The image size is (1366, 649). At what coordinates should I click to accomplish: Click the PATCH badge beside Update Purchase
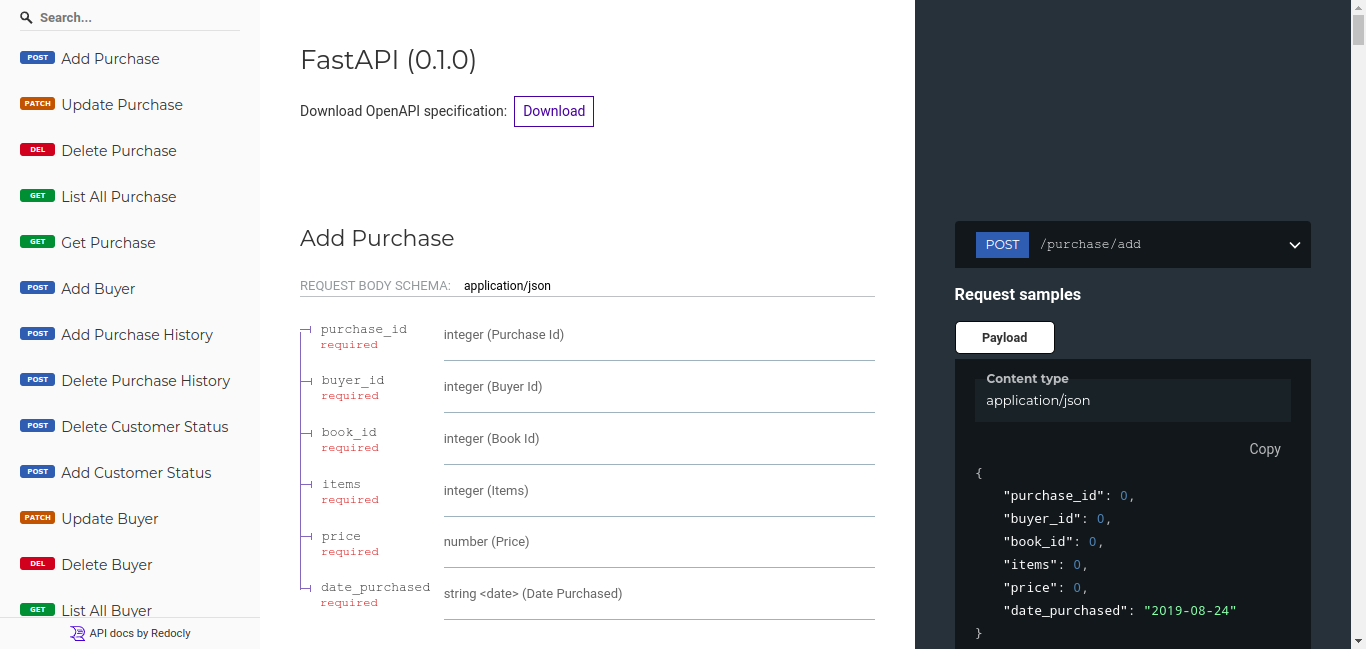point(37,103)
